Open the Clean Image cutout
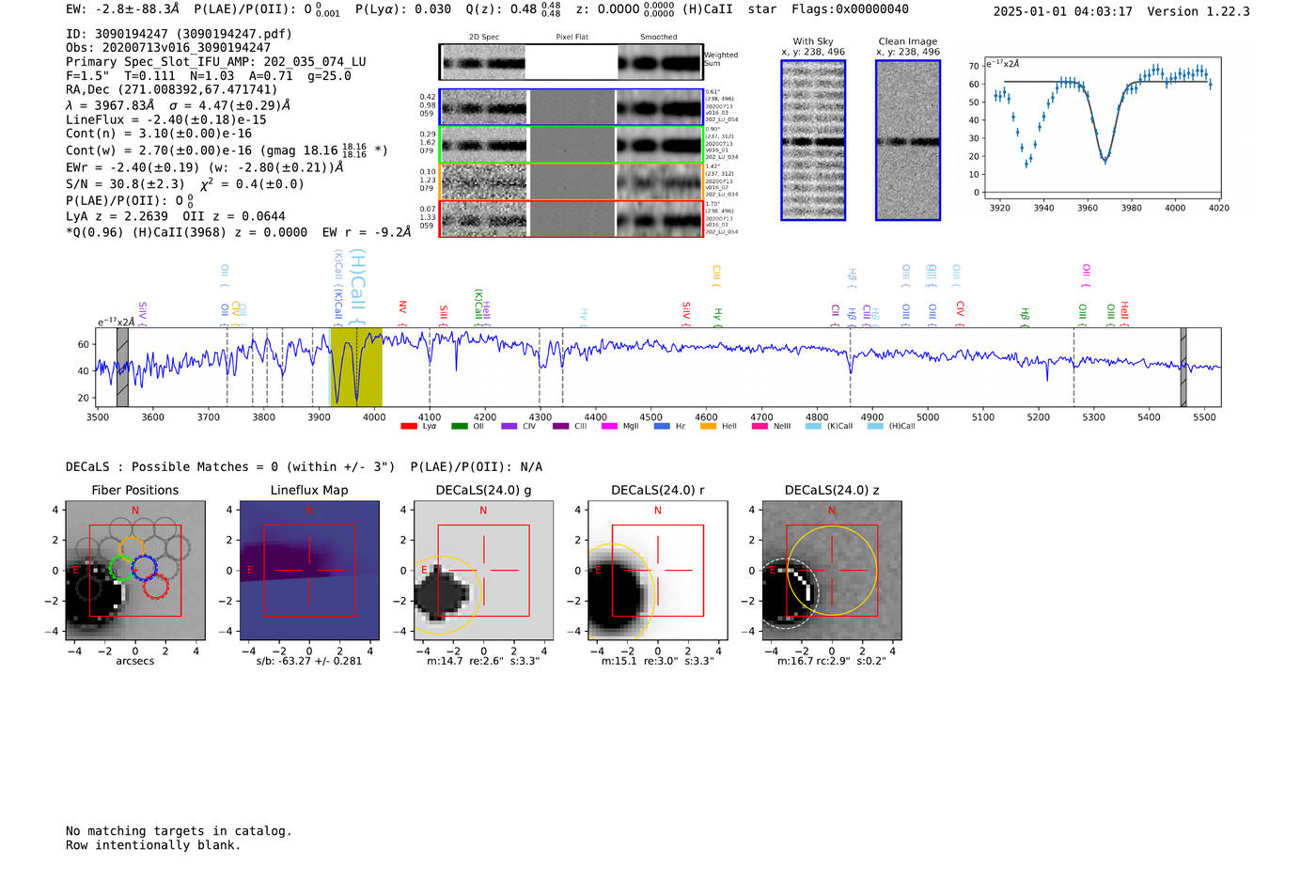The image size is (1316, 896). tap(907, 140)
